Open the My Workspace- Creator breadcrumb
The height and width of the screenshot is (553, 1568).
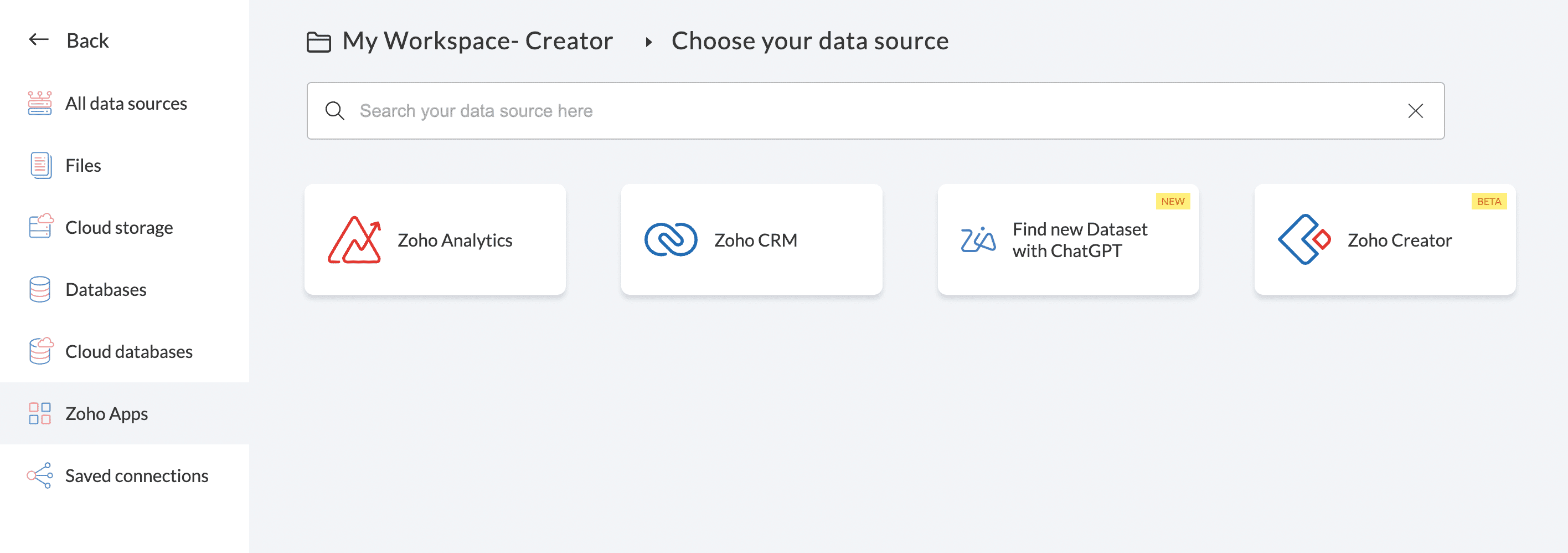(x=477, y=42)
